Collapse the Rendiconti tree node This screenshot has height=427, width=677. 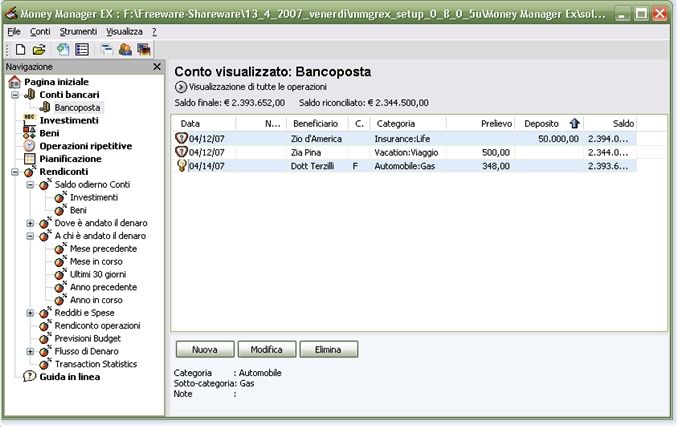[x=15, y=172]
